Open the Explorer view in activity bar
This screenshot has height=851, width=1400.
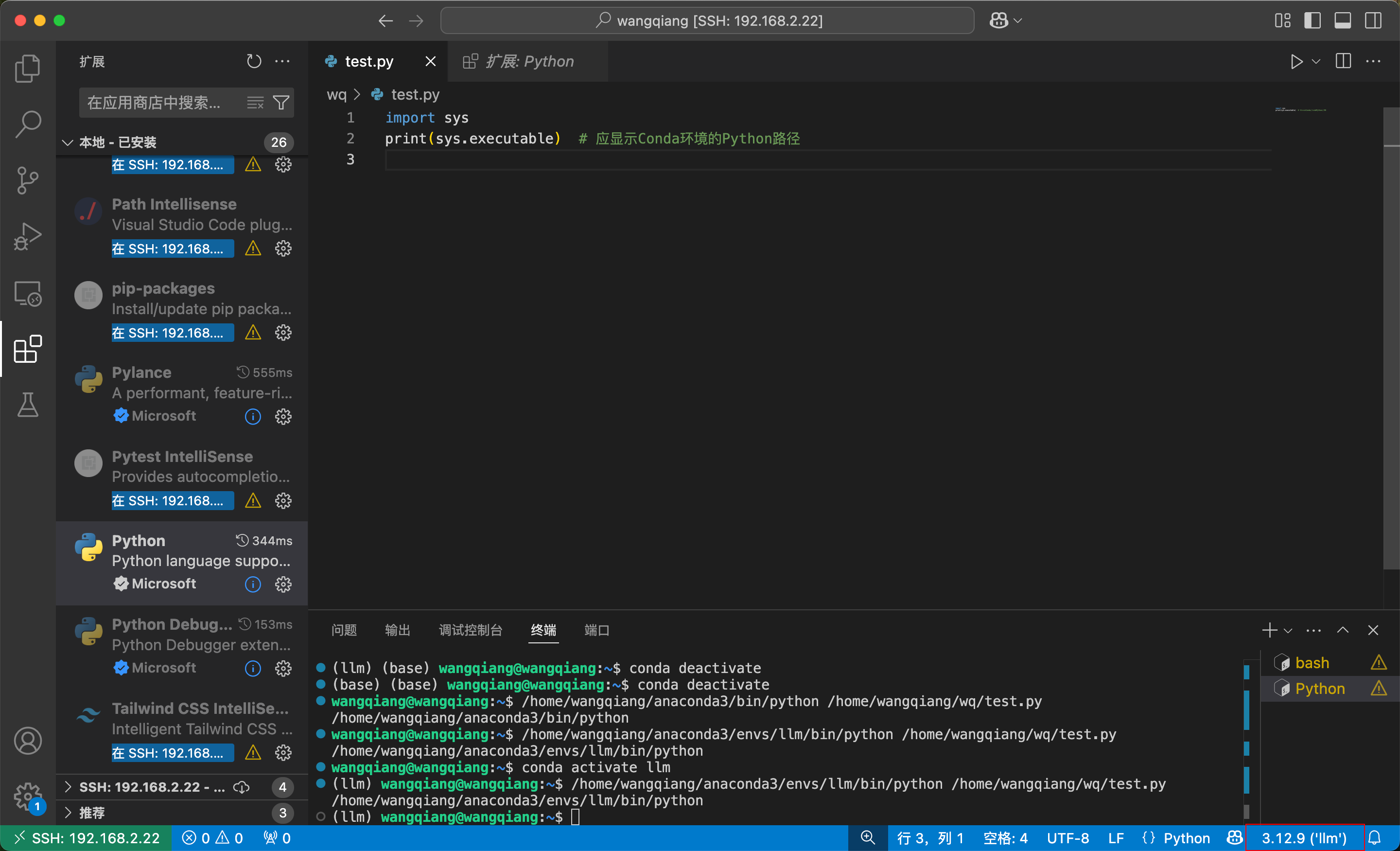tap(27, 69)
